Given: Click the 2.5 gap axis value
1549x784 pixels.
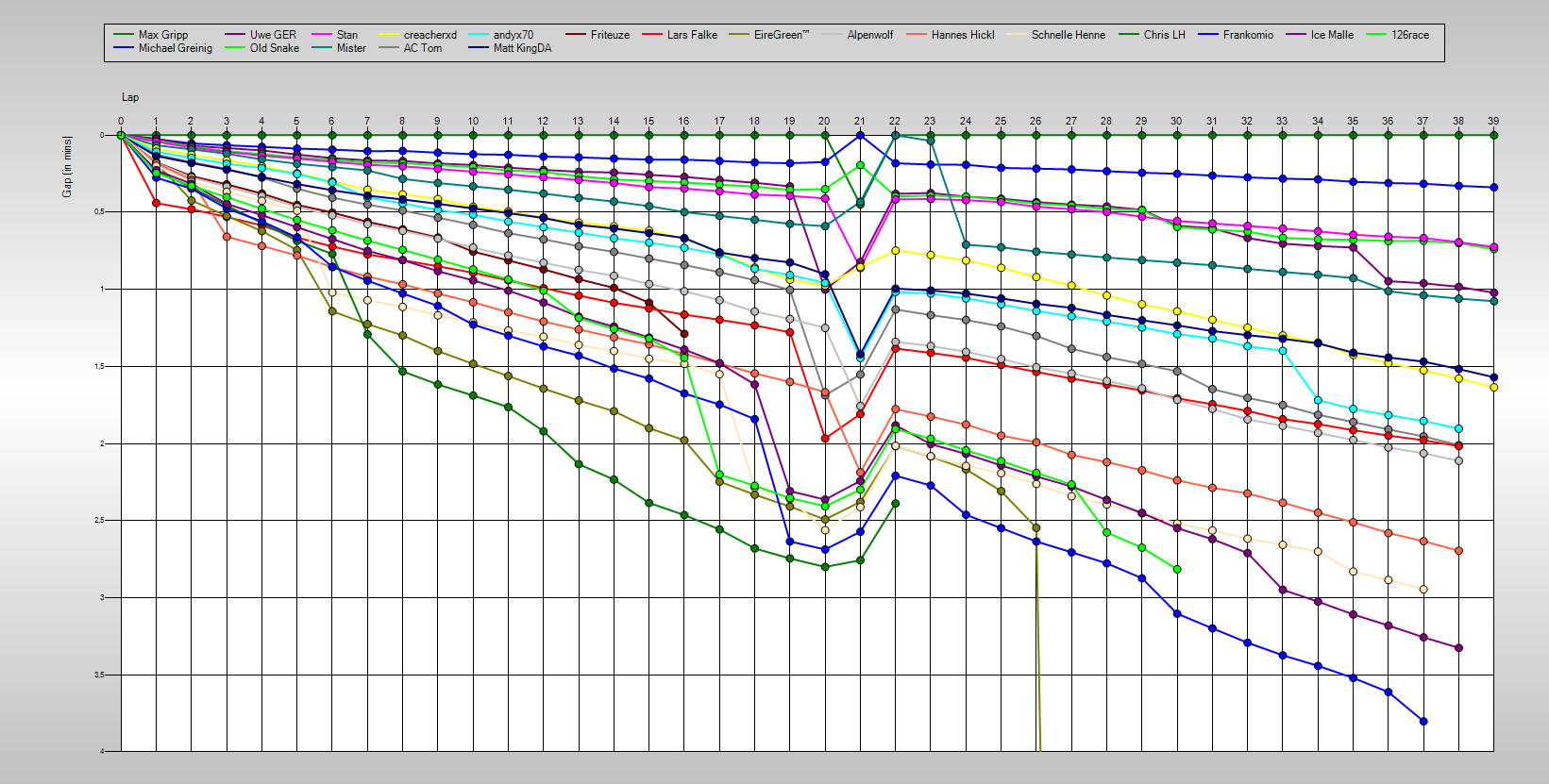Looking at the screenshot, I should point(99,520).
